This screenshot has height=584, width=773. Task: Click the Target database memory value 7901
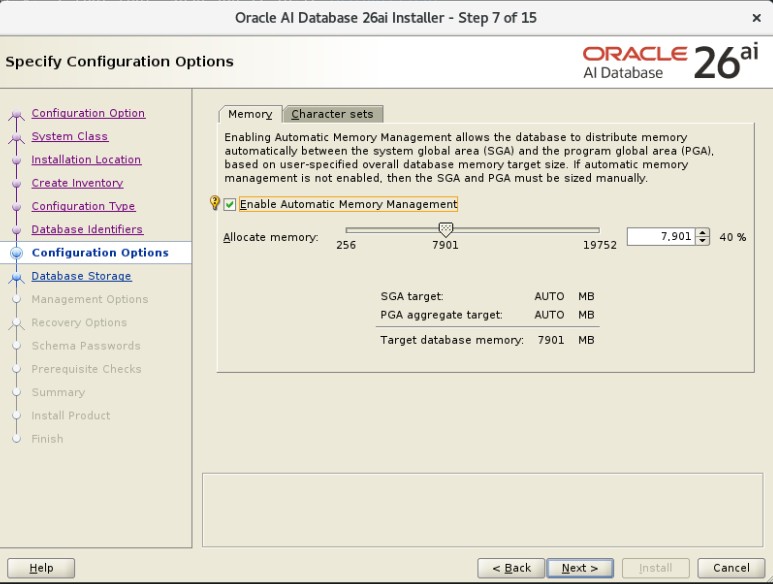[x=551, y=340]
